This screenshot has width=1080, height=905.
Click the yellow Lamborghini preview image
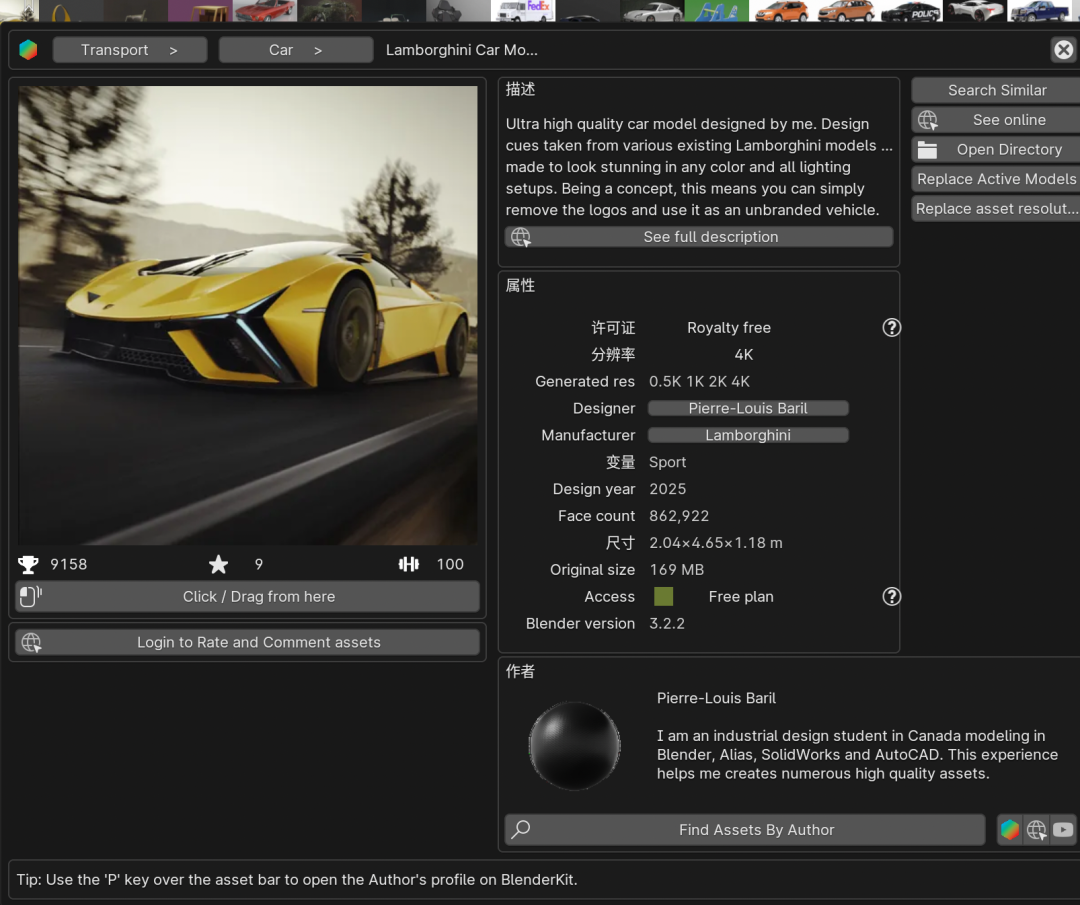[247, 315]
